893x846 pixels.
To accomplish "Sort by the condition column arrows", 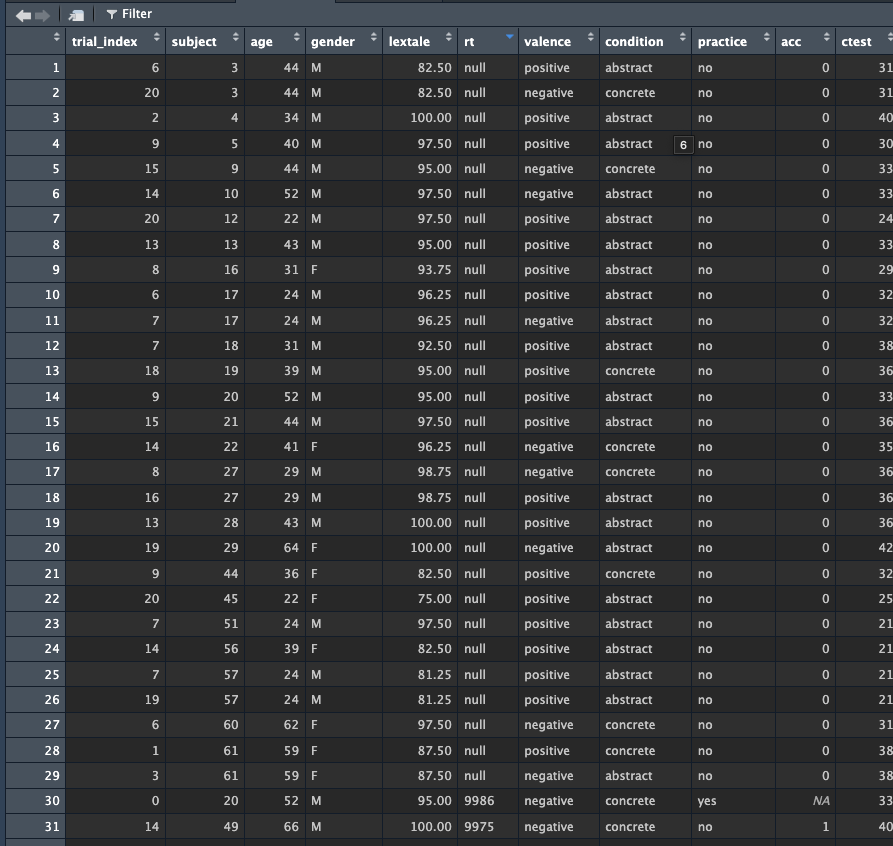I will (683, 38).
